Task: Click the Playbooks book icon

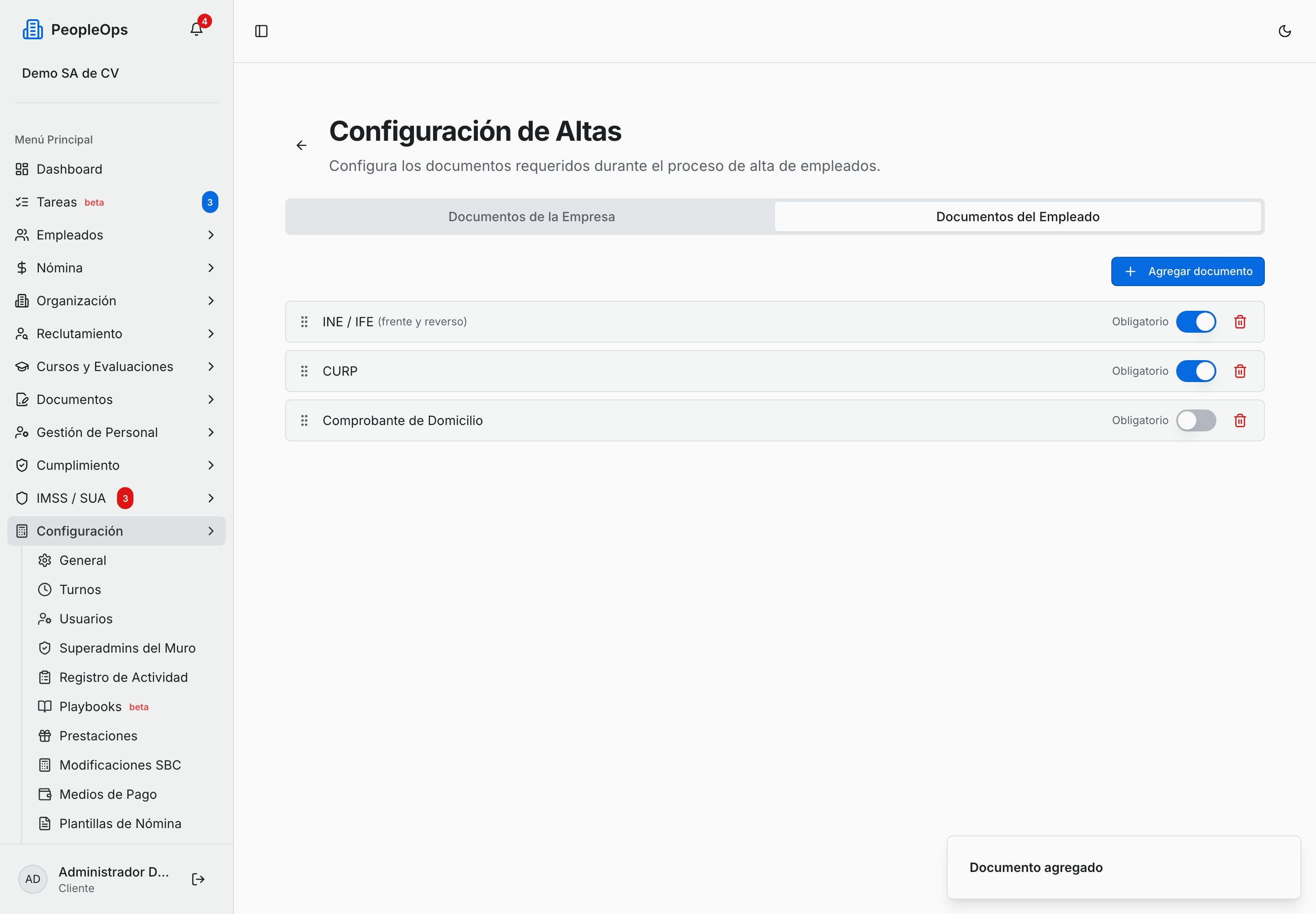Action: (x=45, y=706)
